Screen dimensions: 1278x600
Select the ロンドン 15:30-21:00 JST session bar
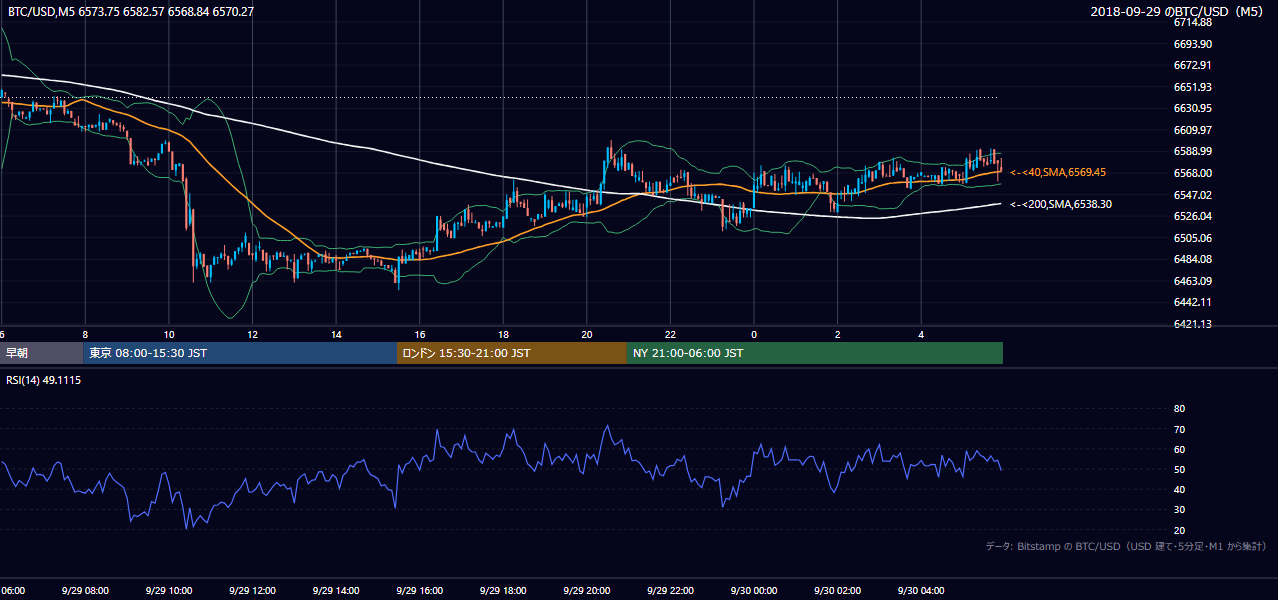tap(512, 353)
